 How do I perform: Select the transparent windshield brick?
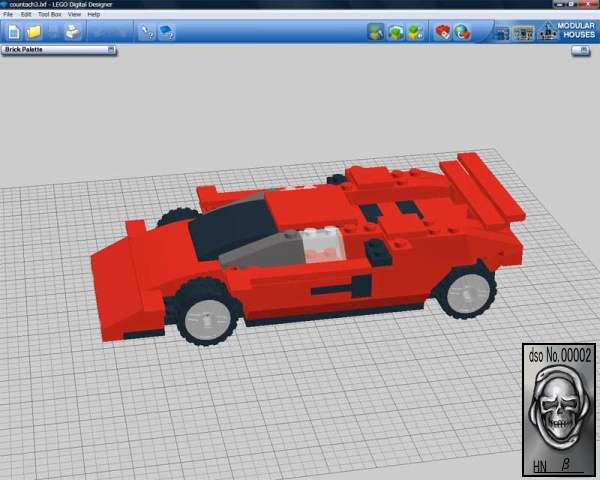(x=322, y=245)
